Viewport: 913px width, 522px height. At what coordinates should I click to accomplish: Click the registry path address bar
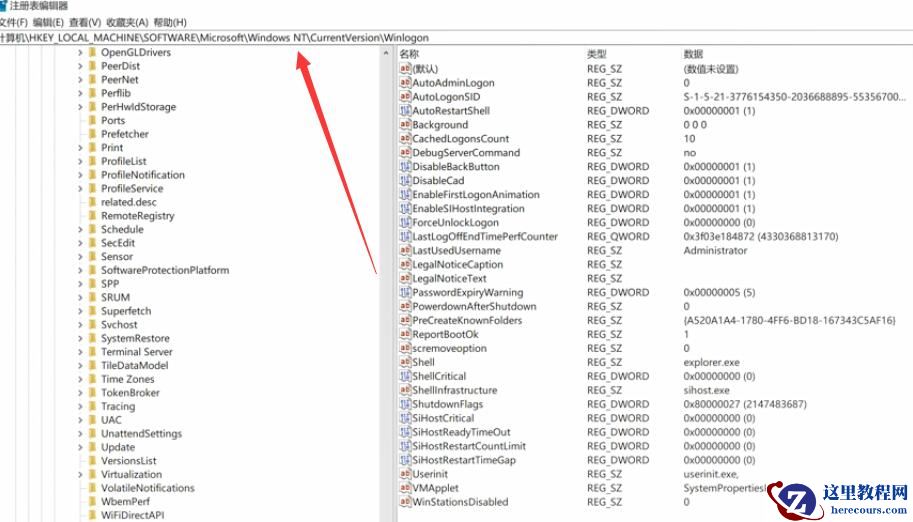456,38
